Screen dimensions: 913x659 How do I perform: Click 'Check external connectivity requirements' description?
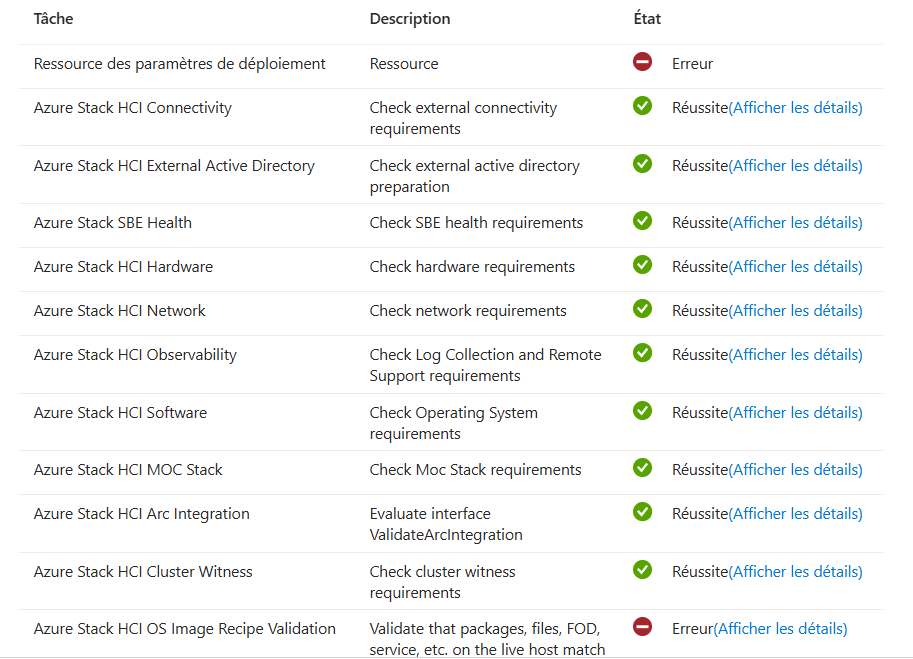click(463, 118)
